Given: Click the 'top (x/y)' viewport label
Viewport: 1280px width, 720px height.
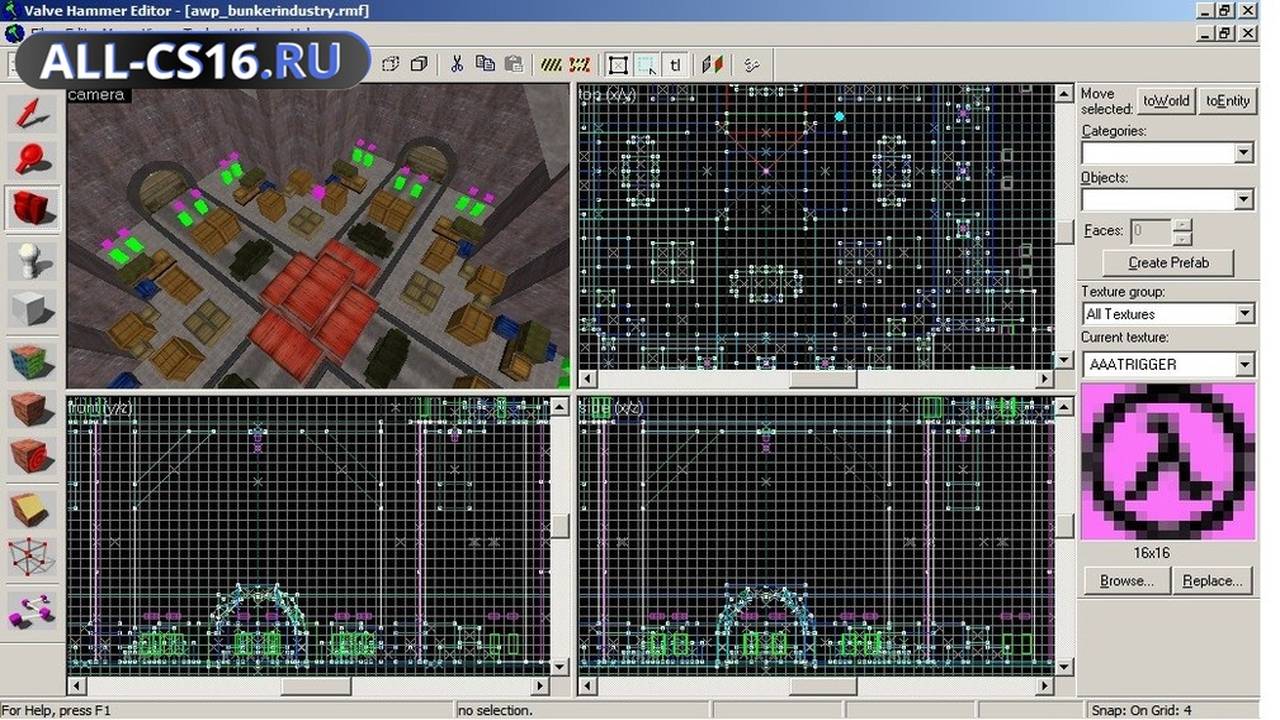Looking at the screenshot, I should [607, 94].
